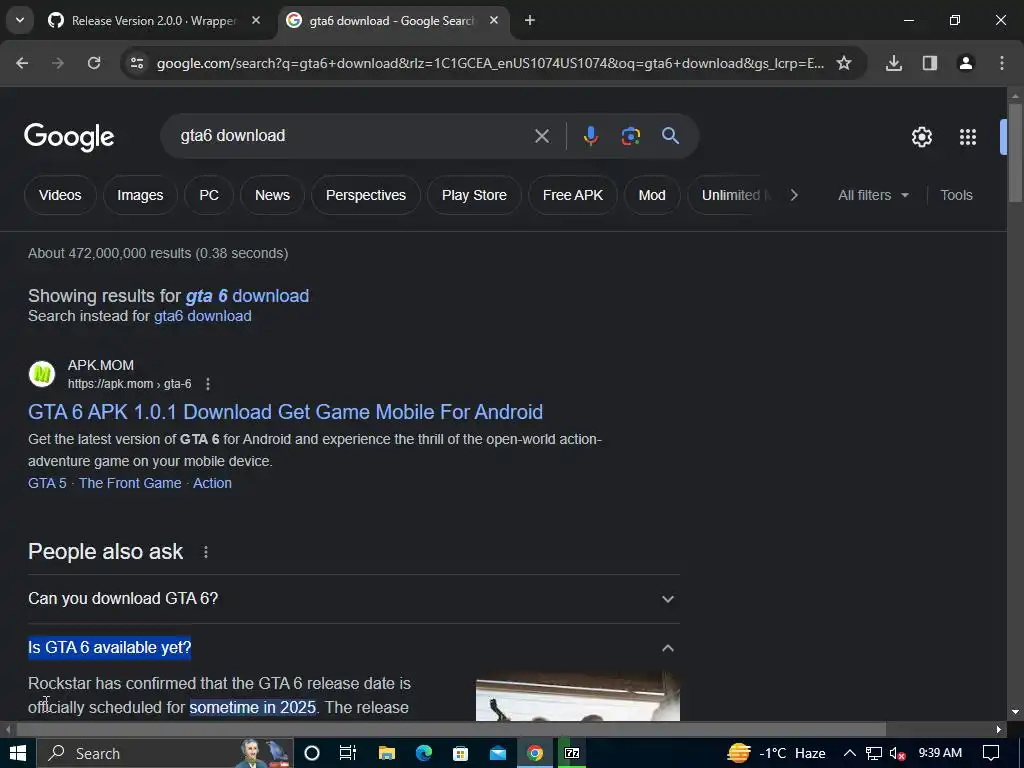This screenshot has height=768, width=1024.
Task: Click the Windows taskbar Search box
Action: 165,754
